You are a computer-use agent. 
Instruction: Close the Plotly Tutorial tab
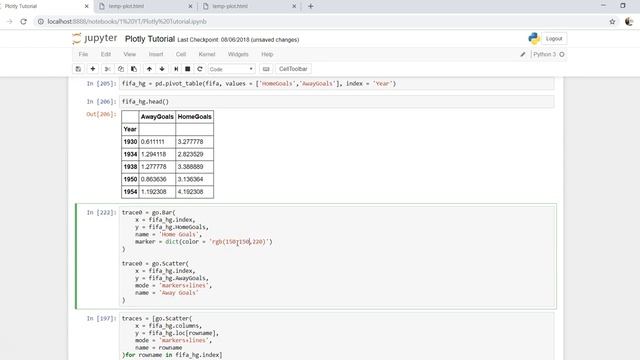(x=87, y=6)
